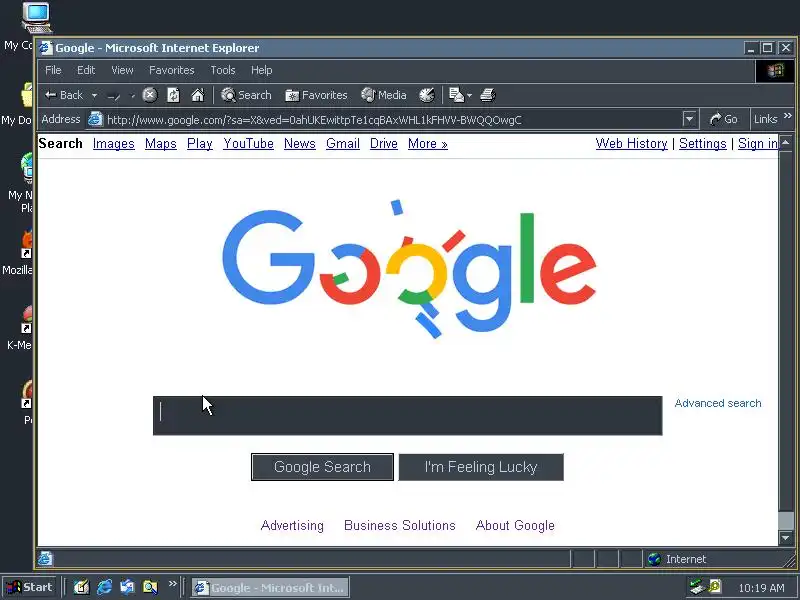800x600 pixels.
Task: Click the Windows flag throbber icon
Action: tap(774, 70)
